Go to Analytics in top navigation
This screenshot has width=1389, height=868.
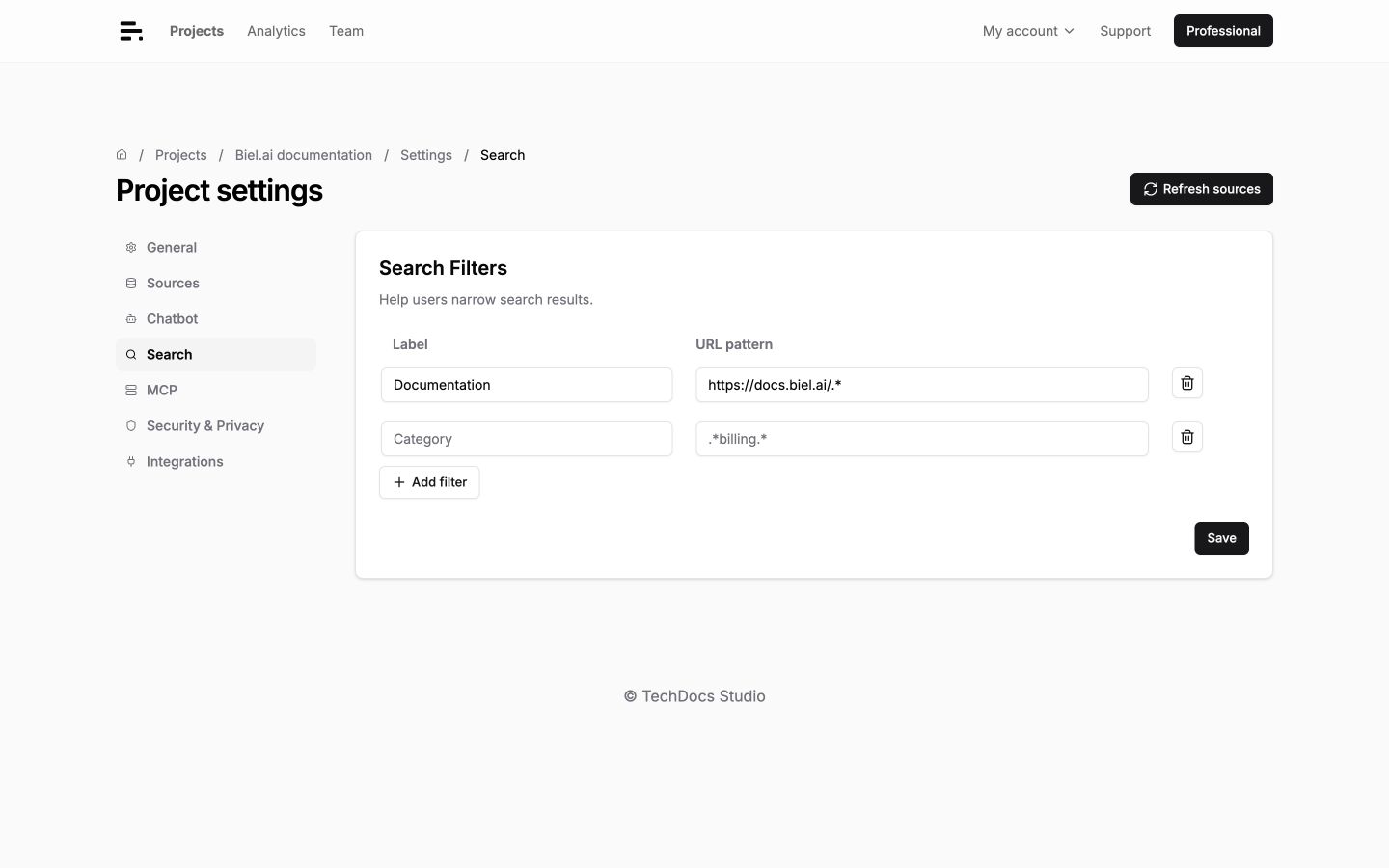[276, 31]
